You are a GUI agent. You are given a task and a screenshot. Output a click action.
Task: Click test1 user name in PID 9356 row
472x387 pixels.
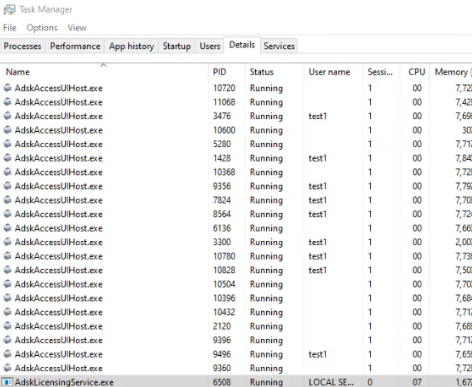coord(318,186)
